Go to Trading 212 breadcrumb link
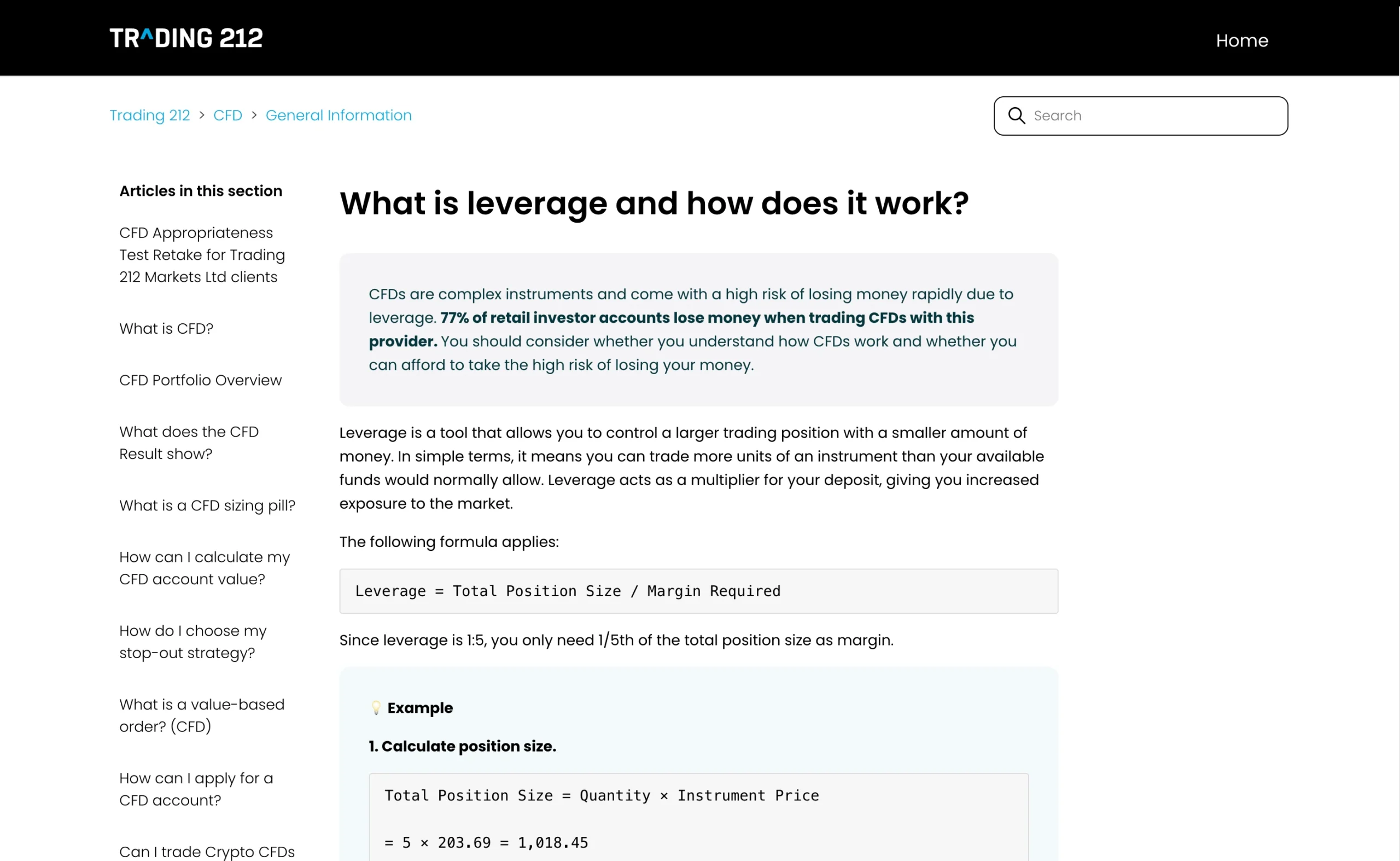Viewport: 1400px width, 861px height. pos(150,115)
